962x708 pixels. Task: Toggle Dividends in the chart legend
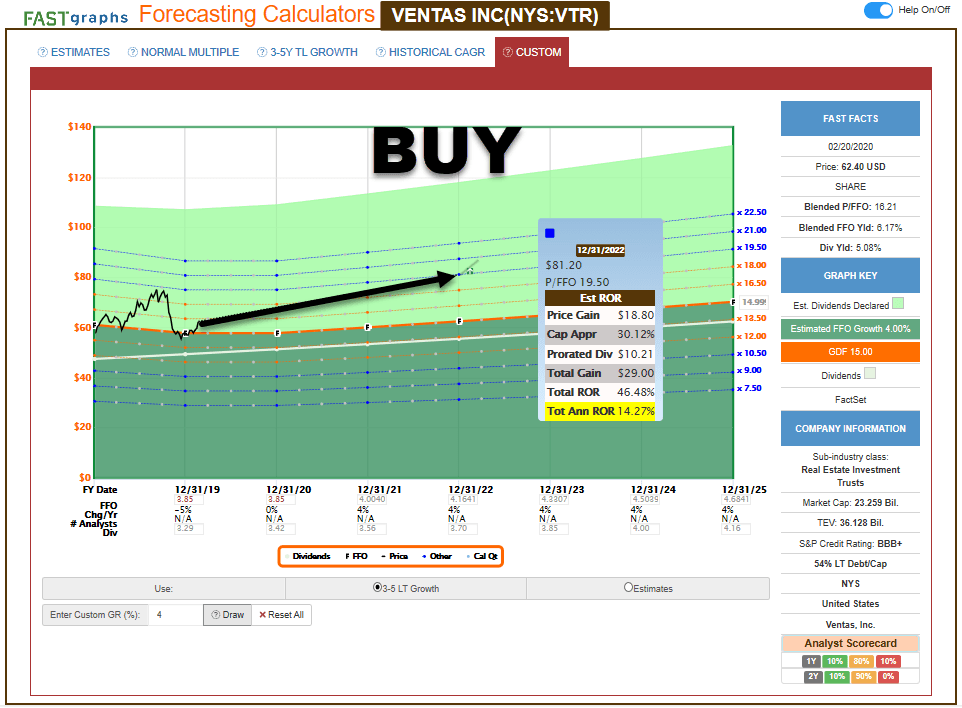coord(309,556)
